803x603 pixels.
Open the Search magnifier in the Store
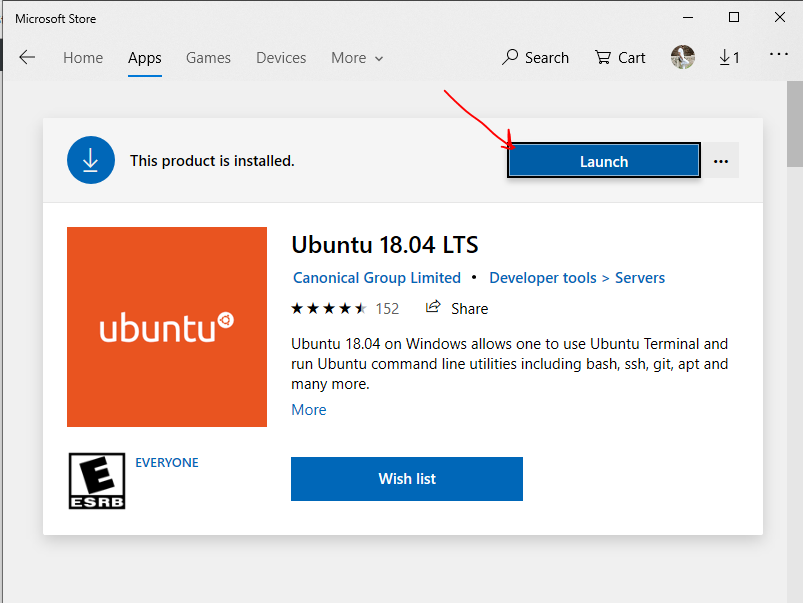click(x=535, y=57)
